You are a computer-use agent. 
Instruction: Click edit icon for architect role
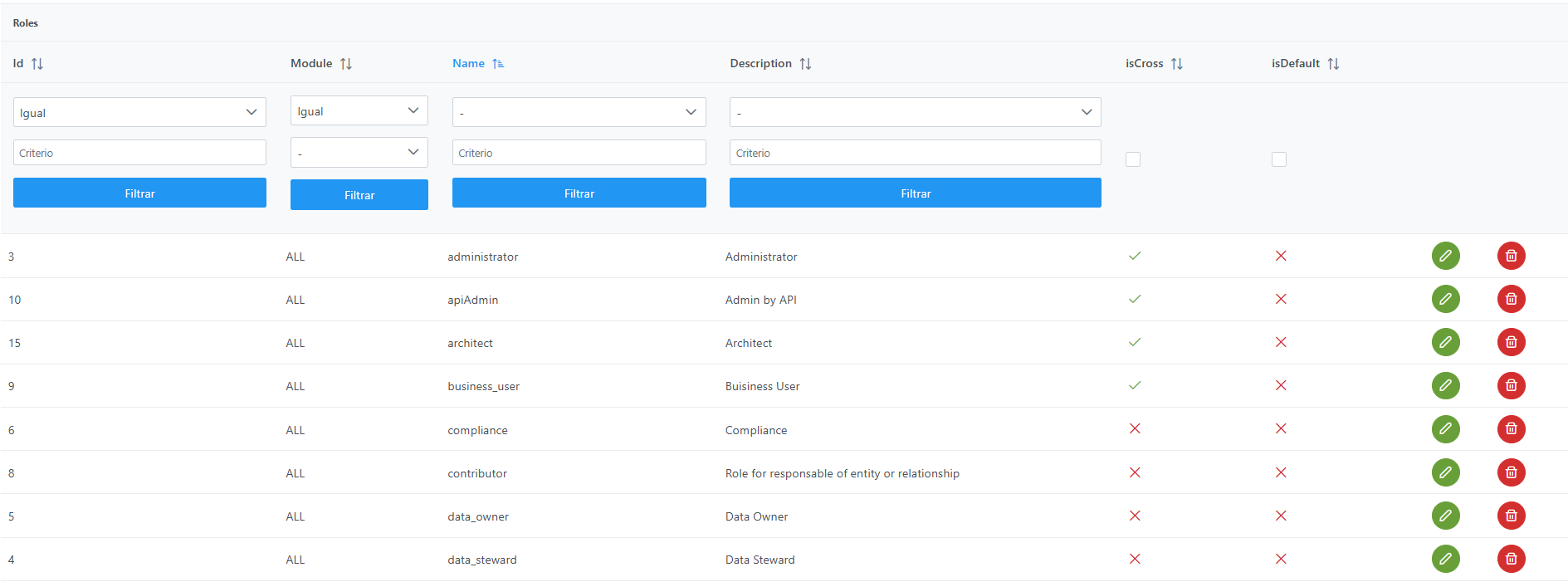pos(1445,342)
